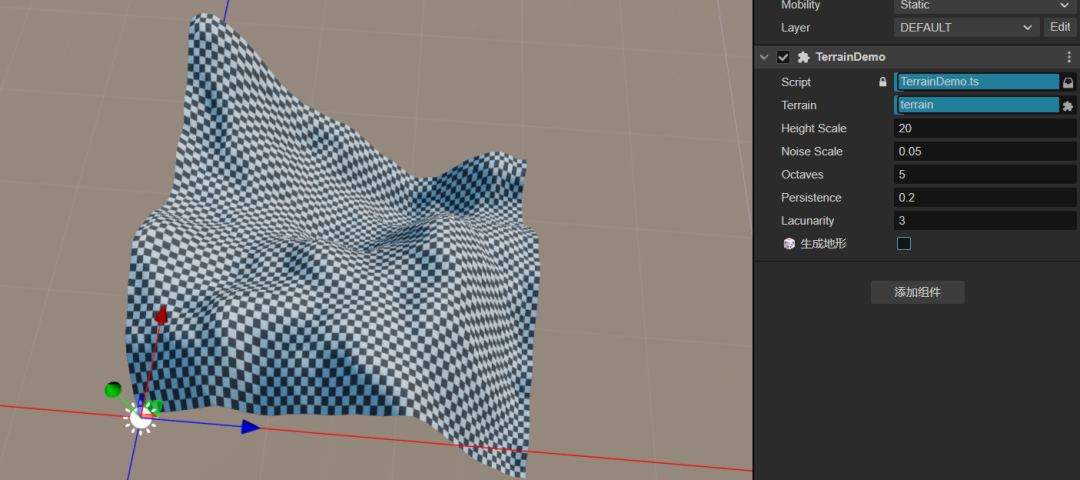Click the Noise Scale value field
This screenshot has height=480, width=1080.
[x=984, y=151]
